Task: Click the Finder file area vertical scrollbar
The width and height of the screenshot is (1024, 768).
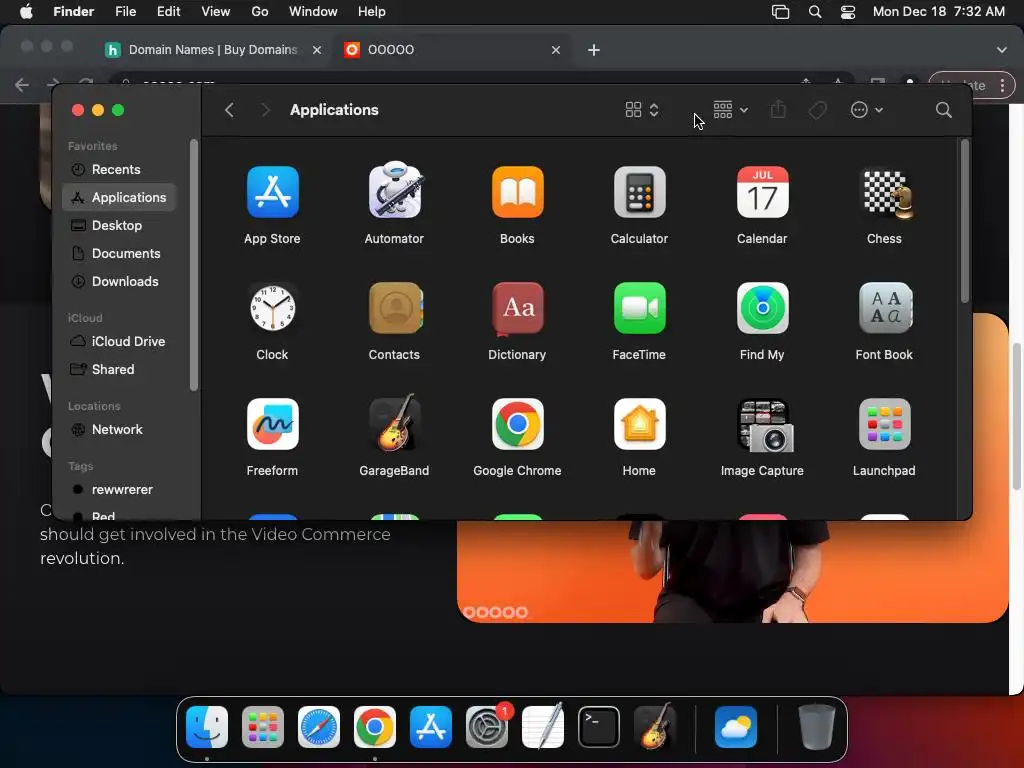Action: pyautogui.click(x=965, y=221)
